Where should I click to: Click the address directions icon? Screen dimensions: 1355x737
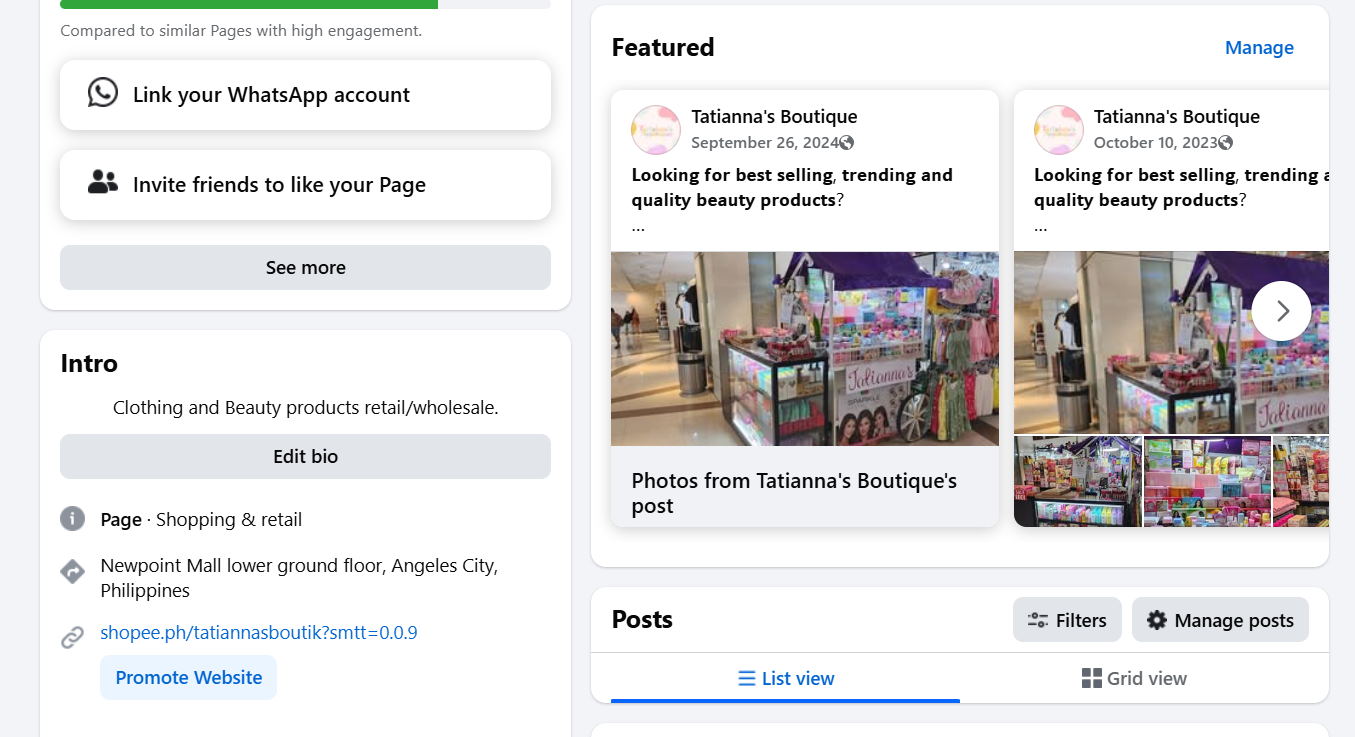pyautogui.click(x=72, y=571)
